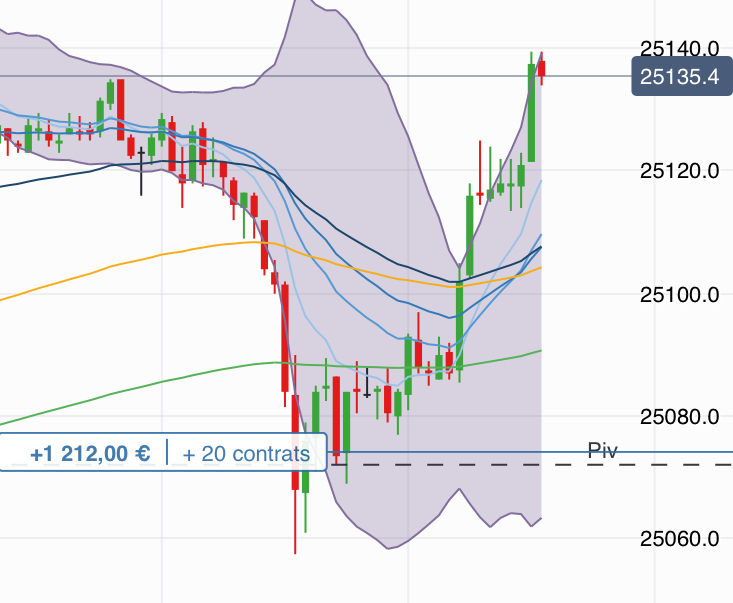
Task: Click the latest red candle at the 25135 price level
Action: [542, 69]
